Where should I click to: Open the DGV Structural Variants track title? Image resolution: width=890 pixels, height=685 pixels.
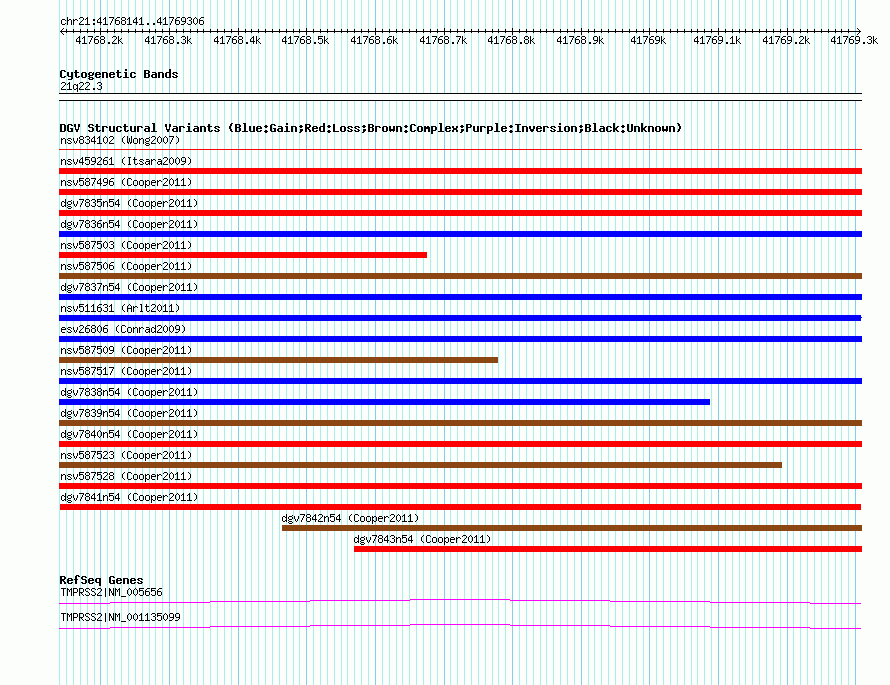pyautogui.click(x=370, y=128)
